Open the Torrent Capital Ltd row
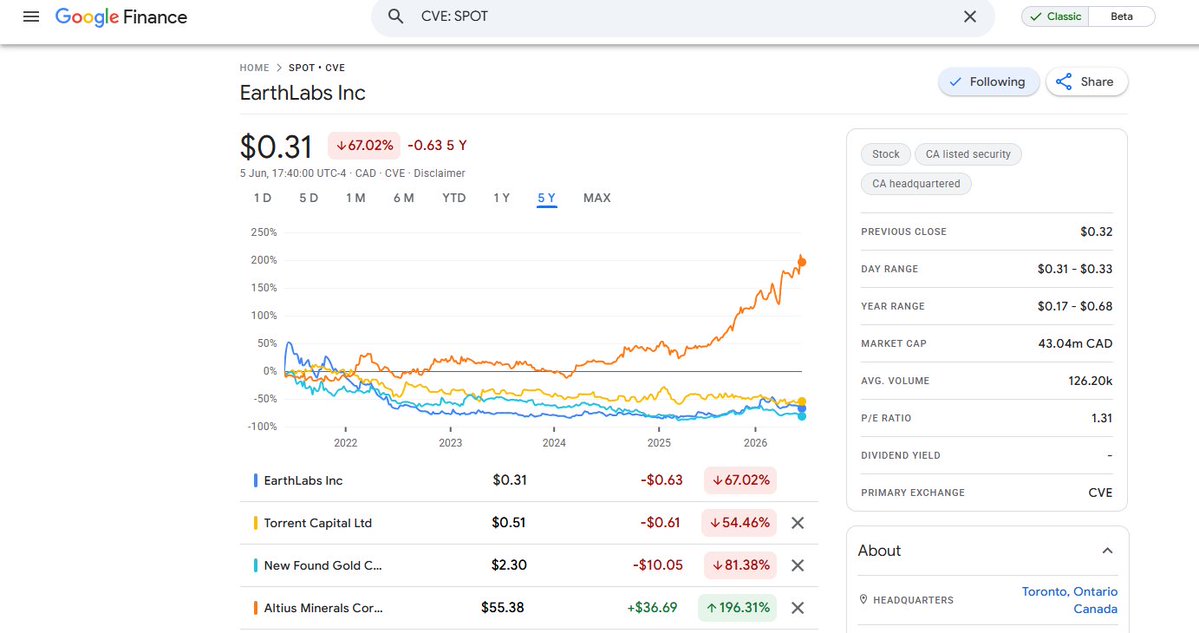The height and width of the screenshot is (633, 1199). tap(528, 523)
